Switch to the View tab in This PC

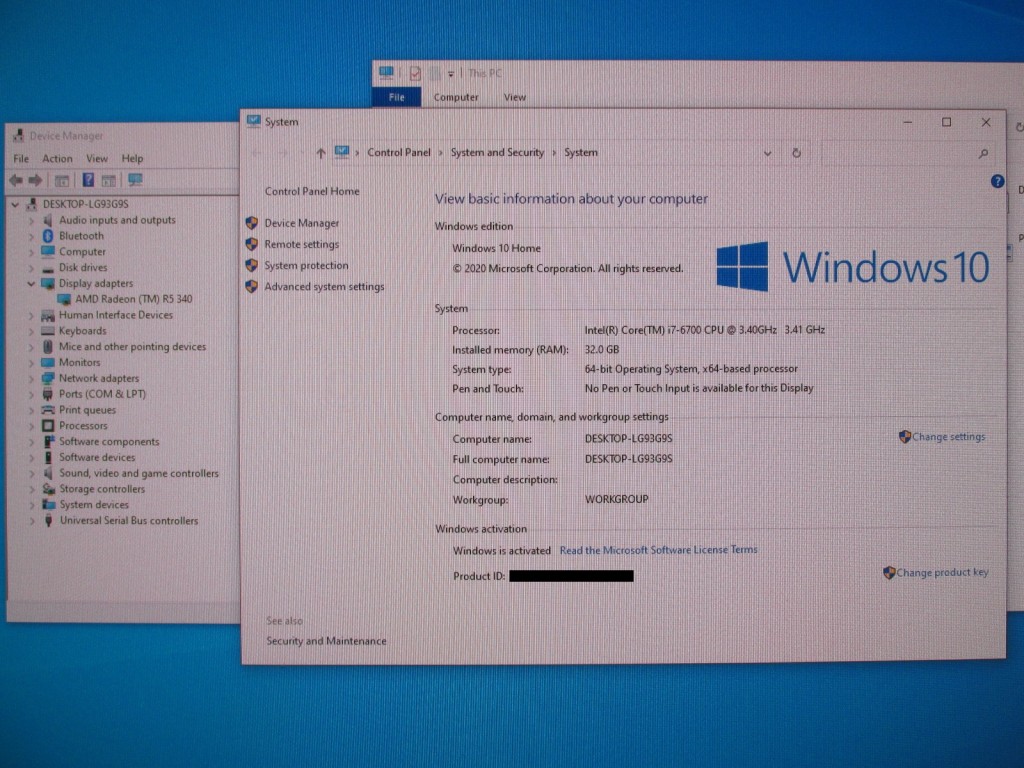tap(515, 97)
